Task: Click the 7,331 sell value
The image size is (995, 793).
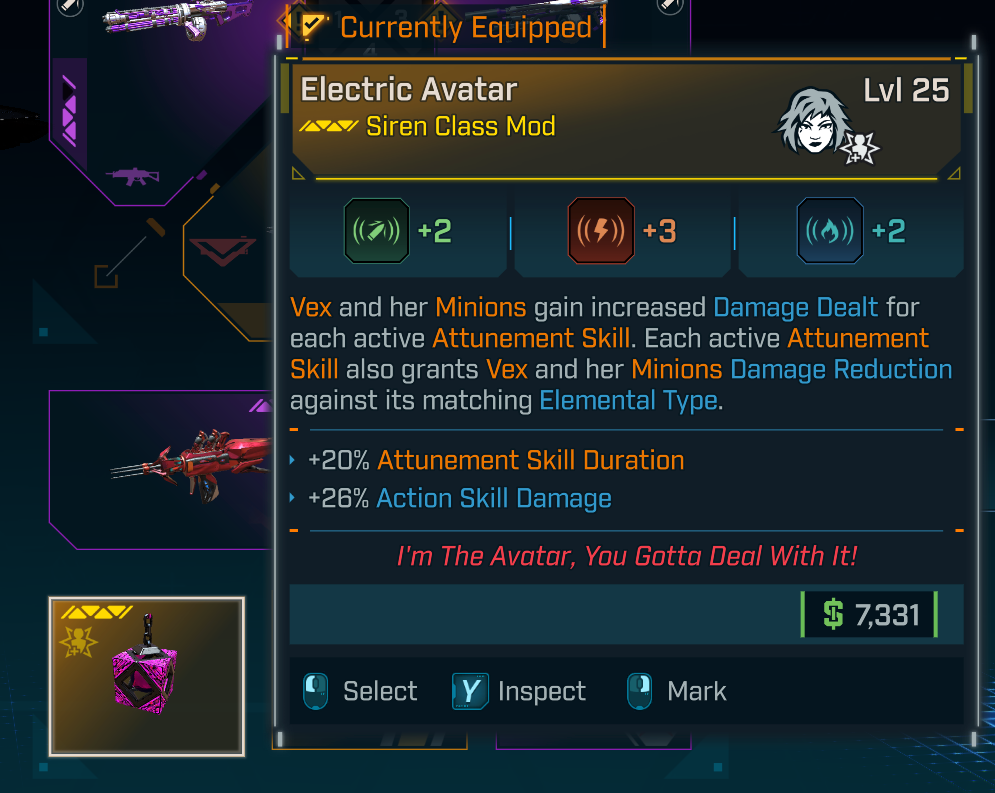Action: click(887, 615)
